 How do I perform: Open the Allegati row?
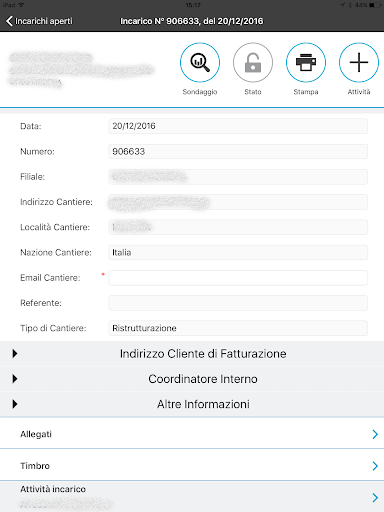(x=192, y=434)
